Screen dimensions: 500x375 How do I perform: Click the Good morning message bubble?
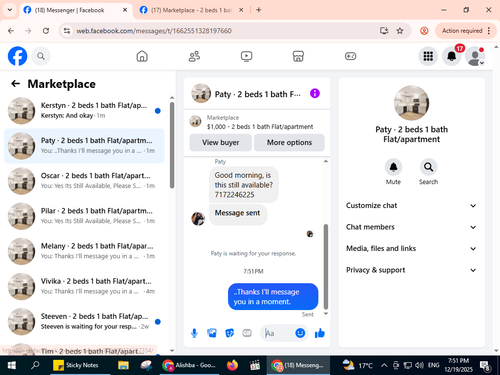pyautogui.click(x=244, y=185)
